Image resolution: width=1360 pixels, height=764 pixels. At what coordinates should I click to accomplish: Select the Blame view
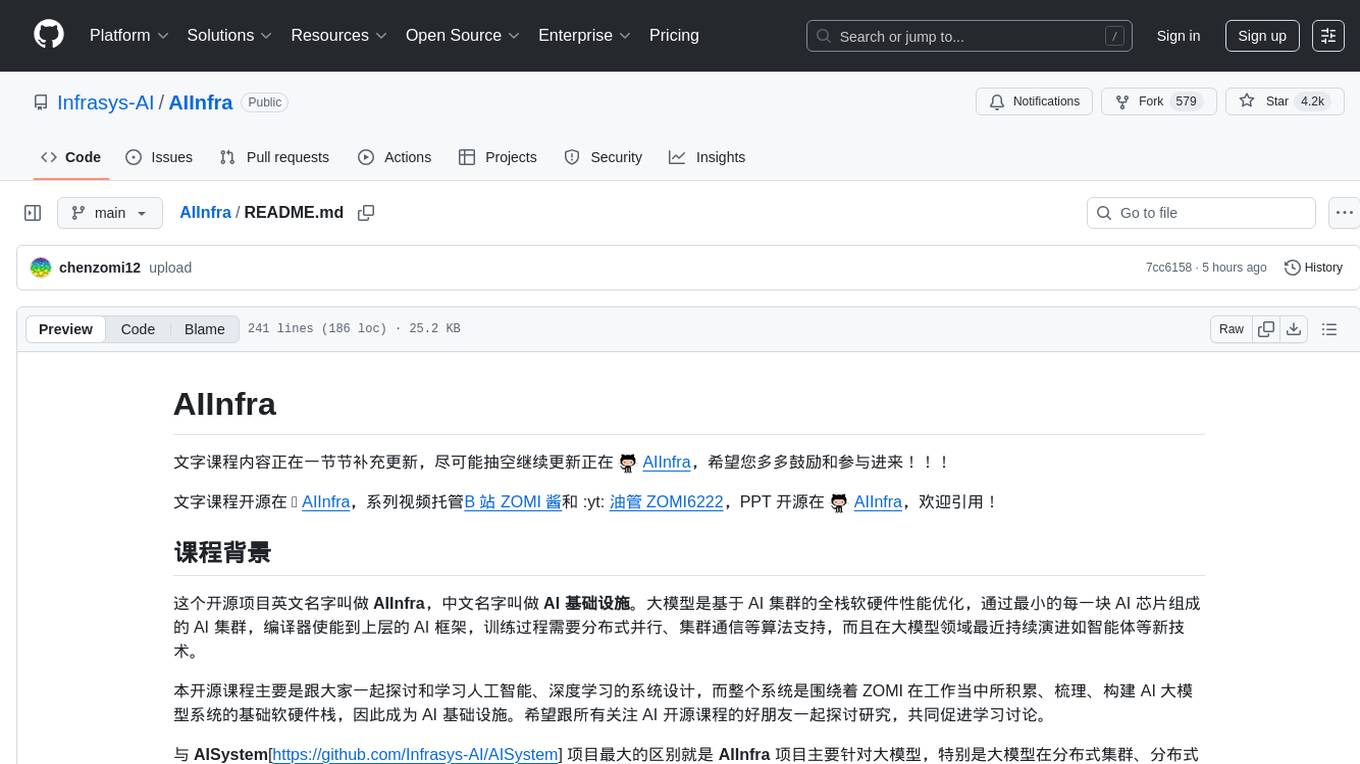[204, 329]
